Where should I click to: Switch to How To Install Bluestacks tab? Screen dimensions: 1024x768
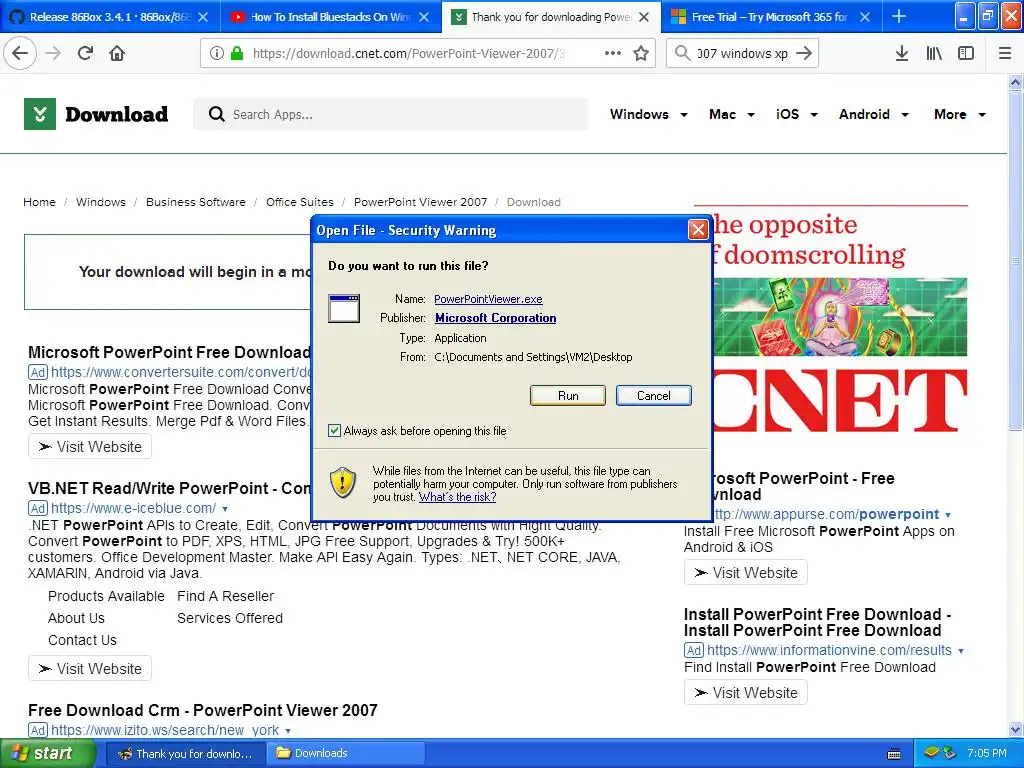[330, 17]
